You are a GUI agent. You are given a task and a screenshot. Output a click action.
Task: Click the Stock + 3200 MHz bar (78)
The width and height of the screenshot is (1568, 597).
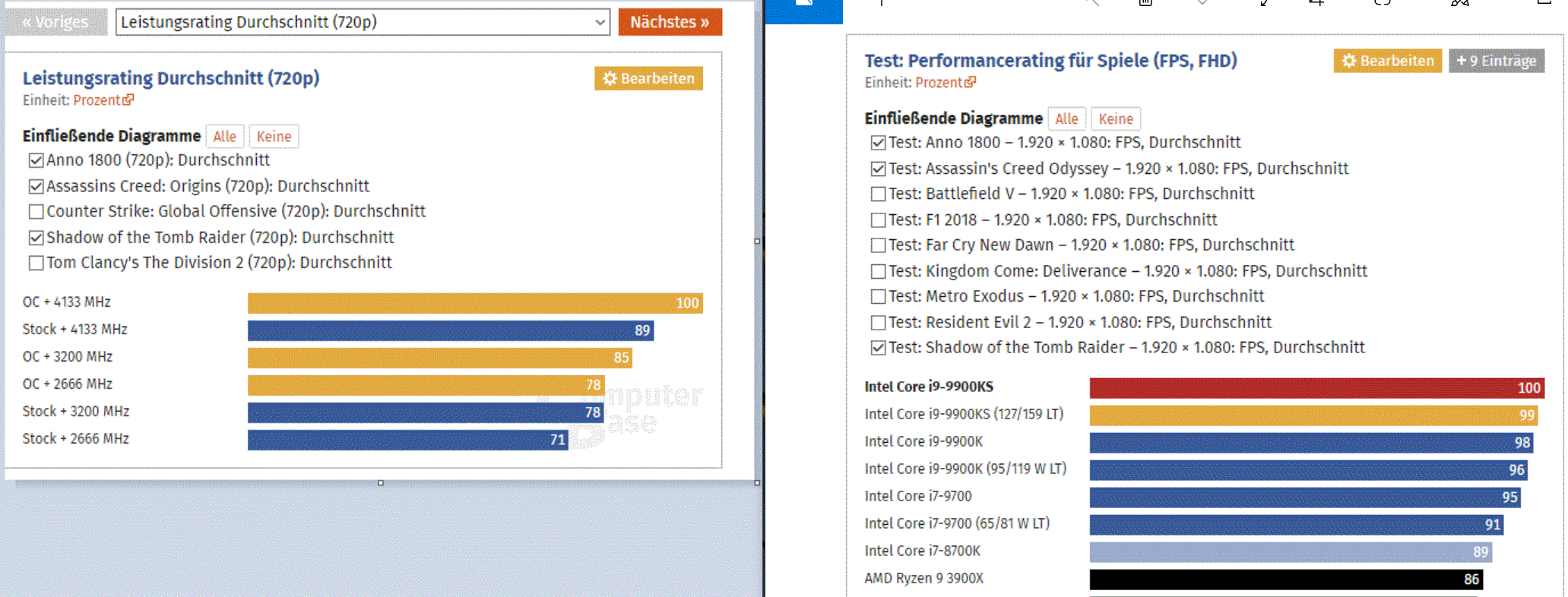[426, 412]
